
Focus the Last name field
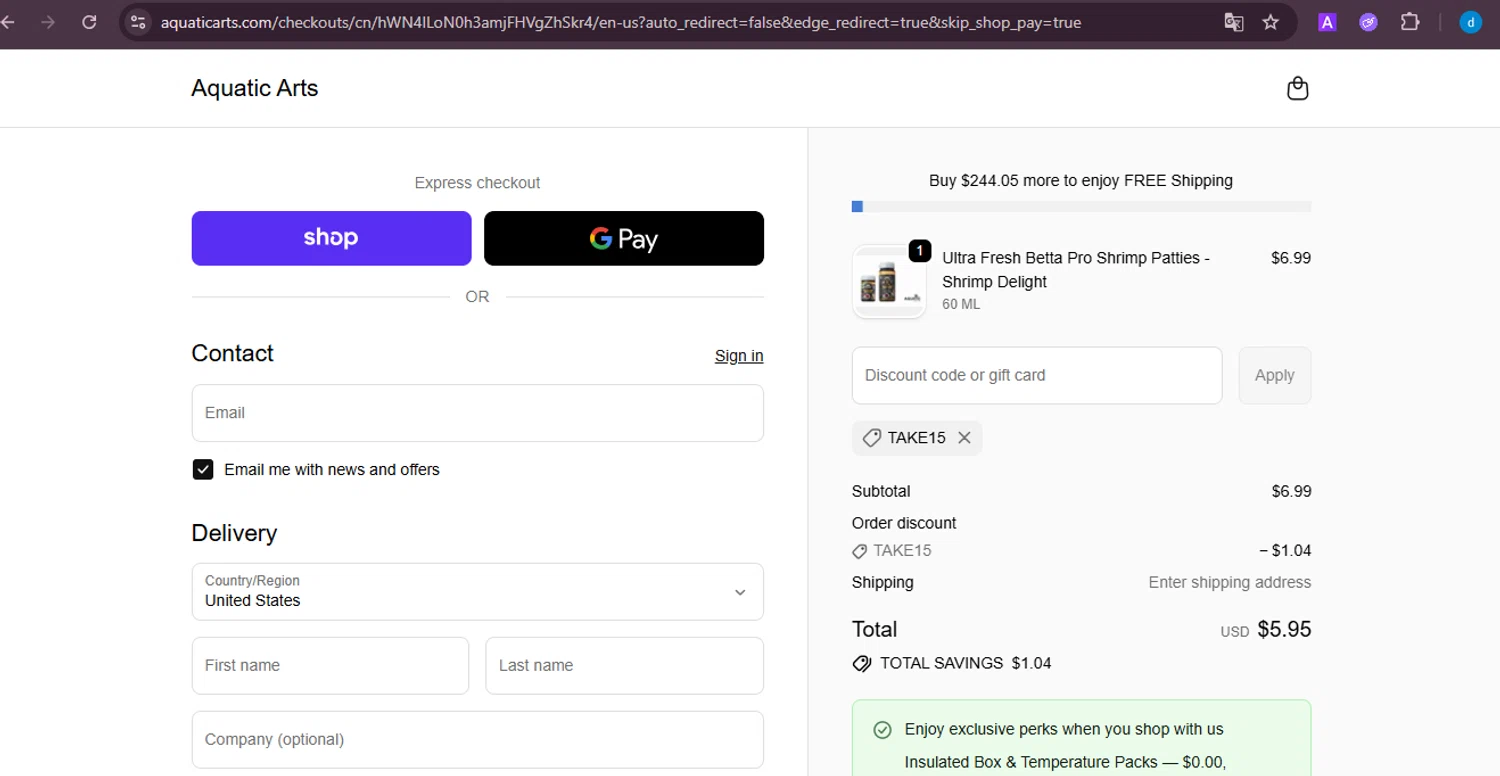(624, 666)
